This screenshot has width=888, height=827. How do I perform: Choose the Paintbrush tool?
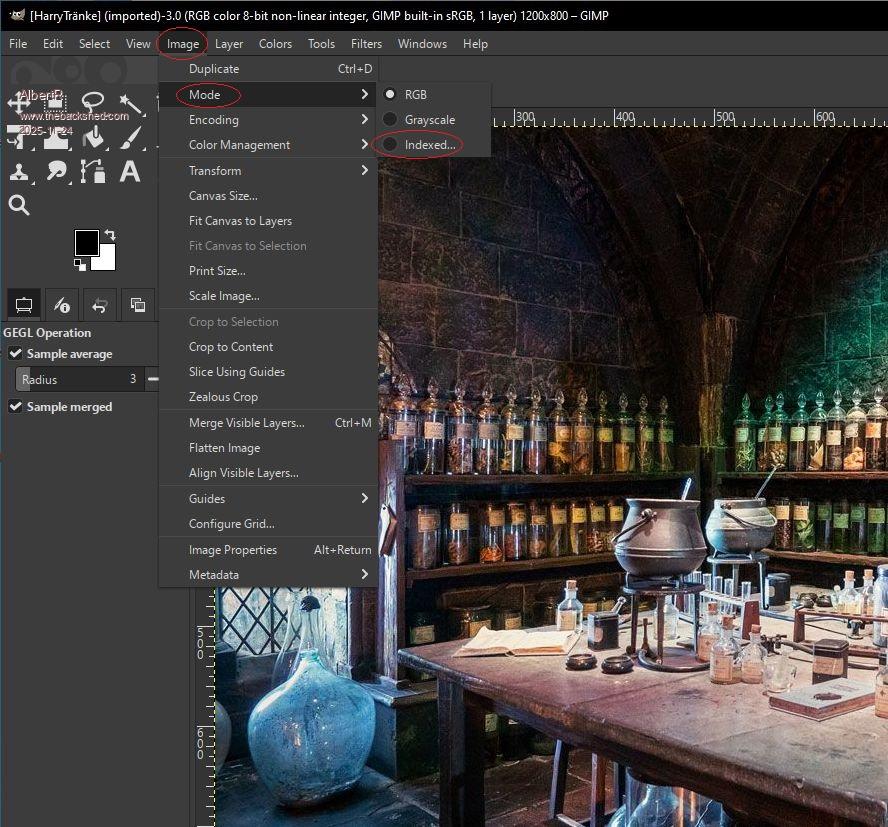click(130, 138)
